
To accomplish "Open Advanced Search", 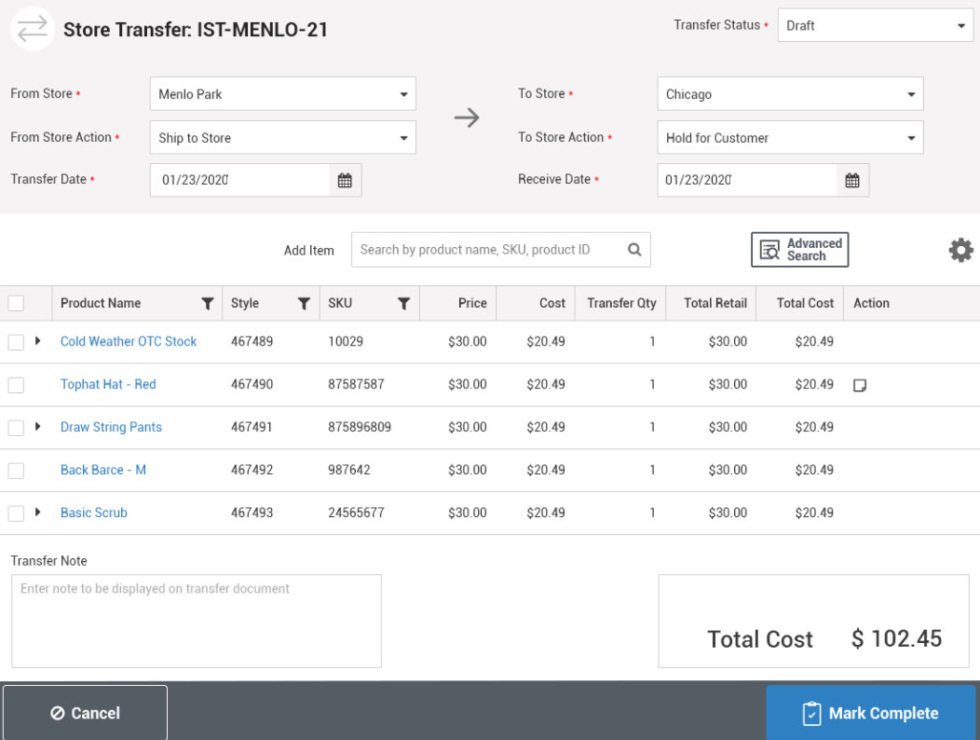I will 799,249.
